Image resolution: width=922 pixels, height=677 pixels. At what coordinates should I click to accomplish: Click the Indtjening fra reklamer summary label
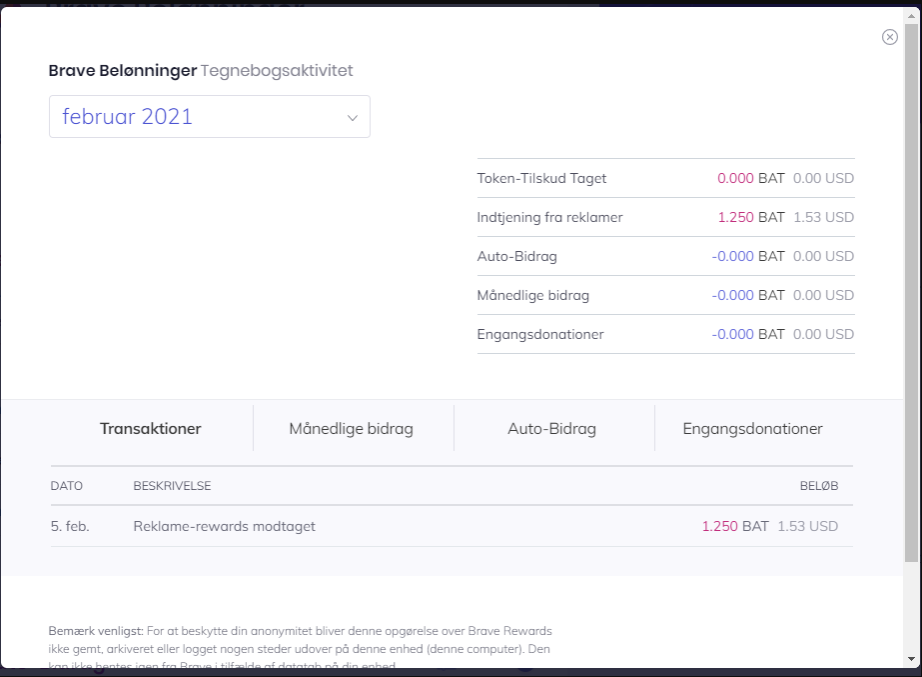pos(550,217)
